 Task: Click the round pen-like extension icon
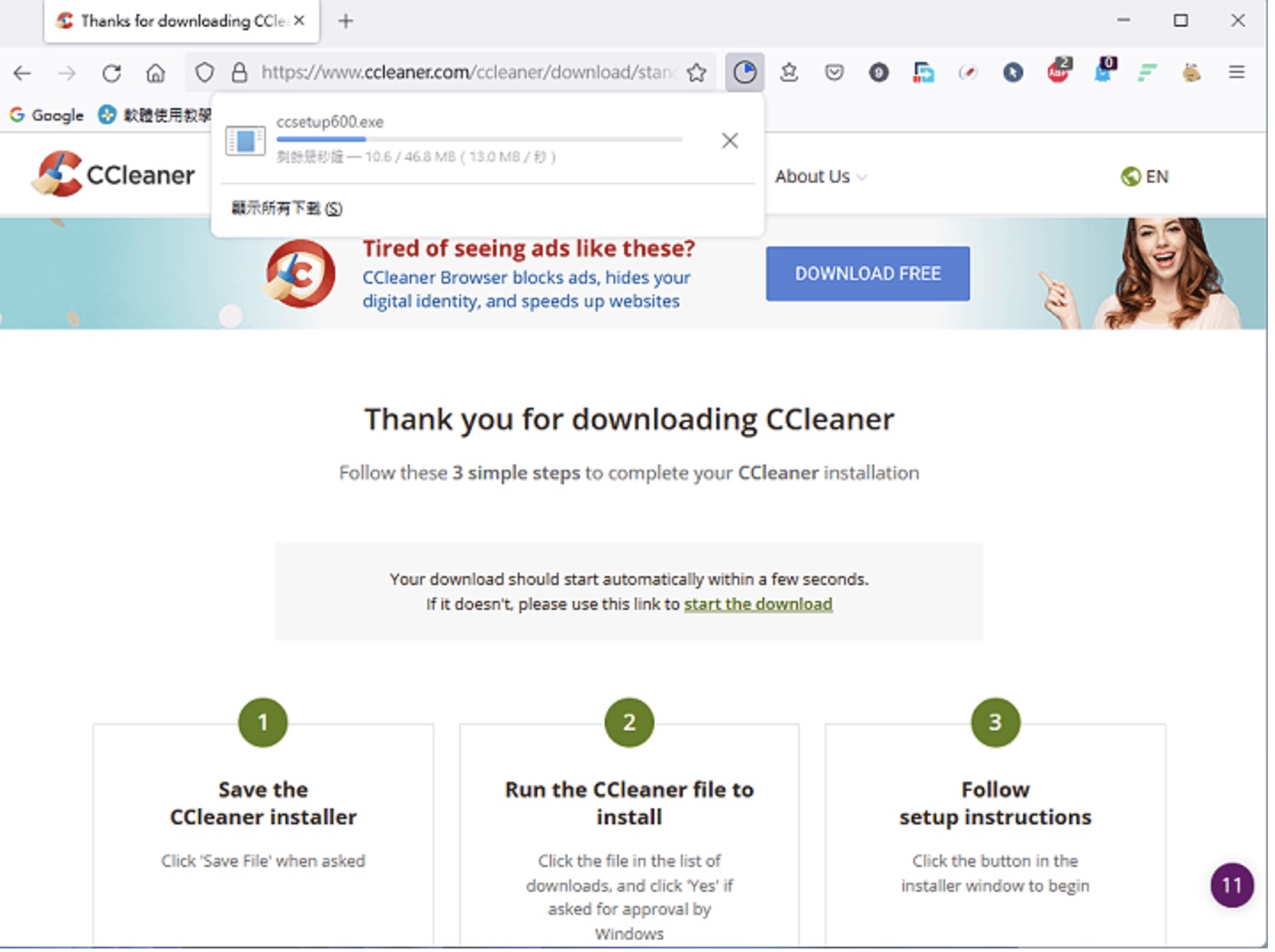click(968, 73)
